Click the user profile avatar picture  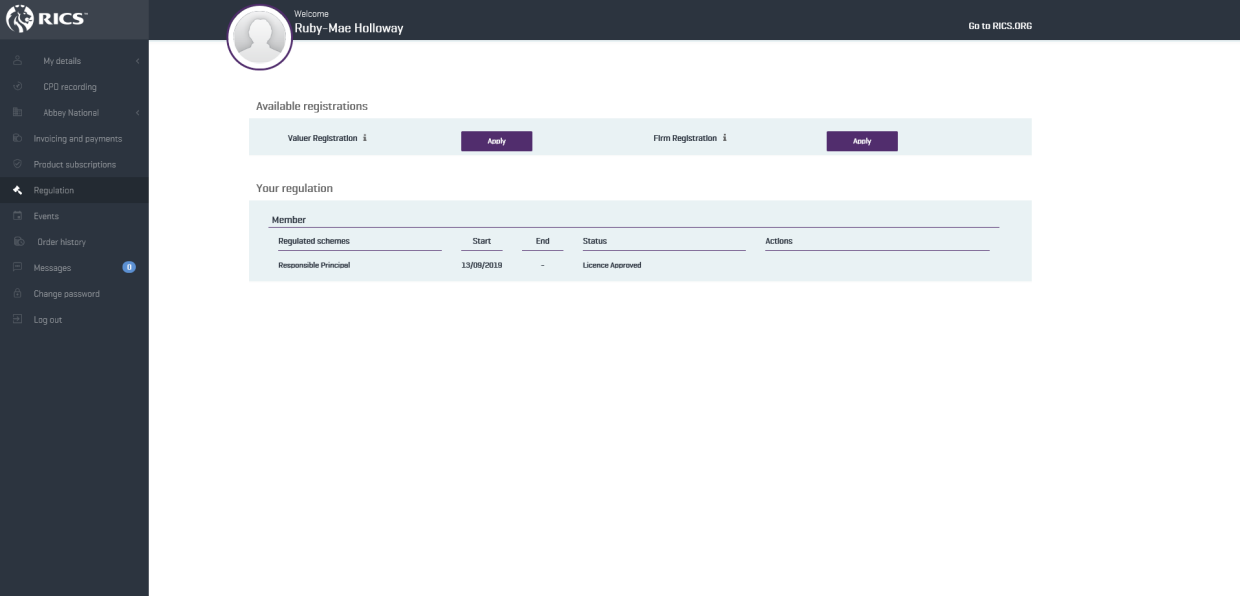[x=259, y=38]
